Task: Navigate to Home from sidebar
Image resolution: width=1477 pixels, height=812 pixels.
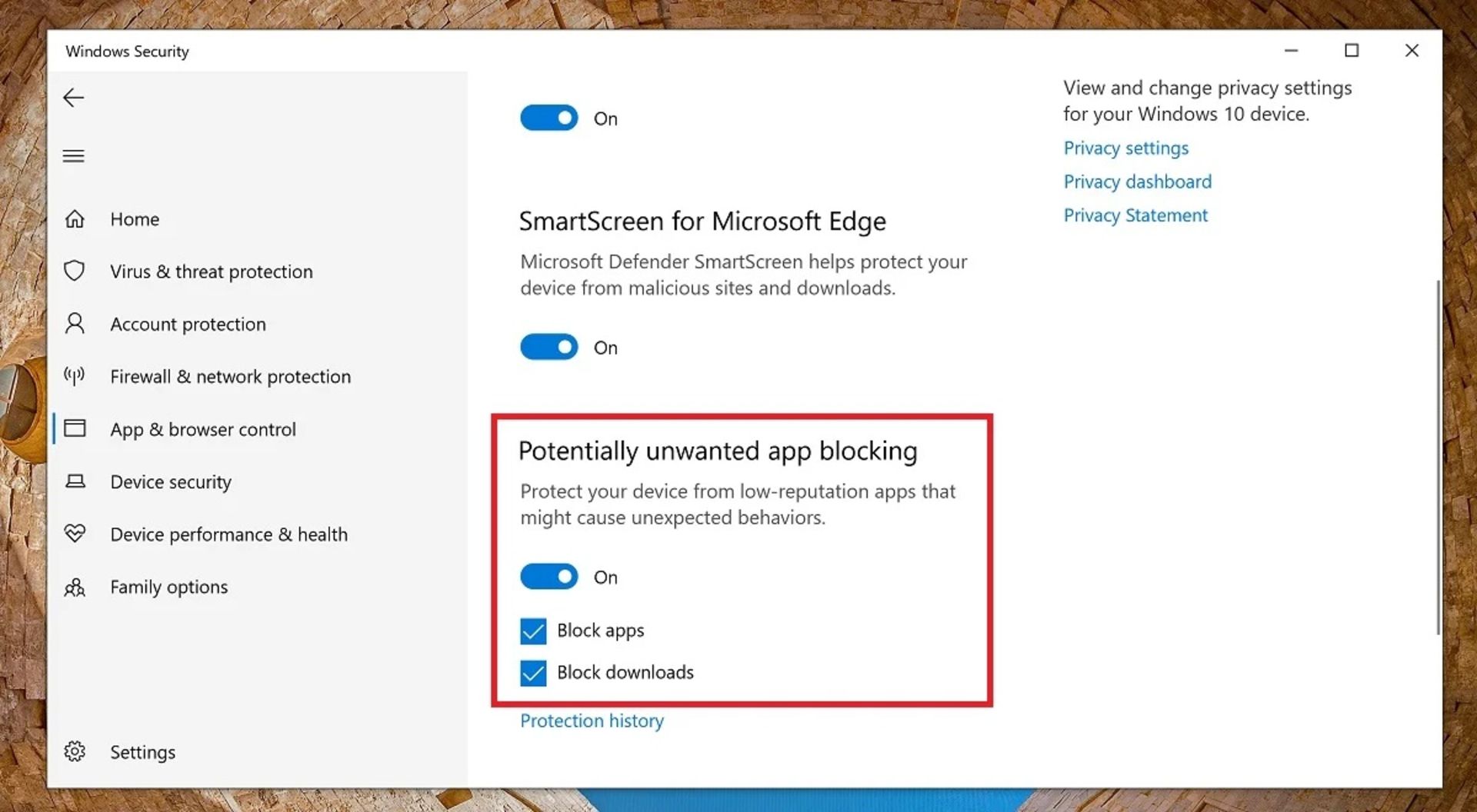Action: pos(135,219)
